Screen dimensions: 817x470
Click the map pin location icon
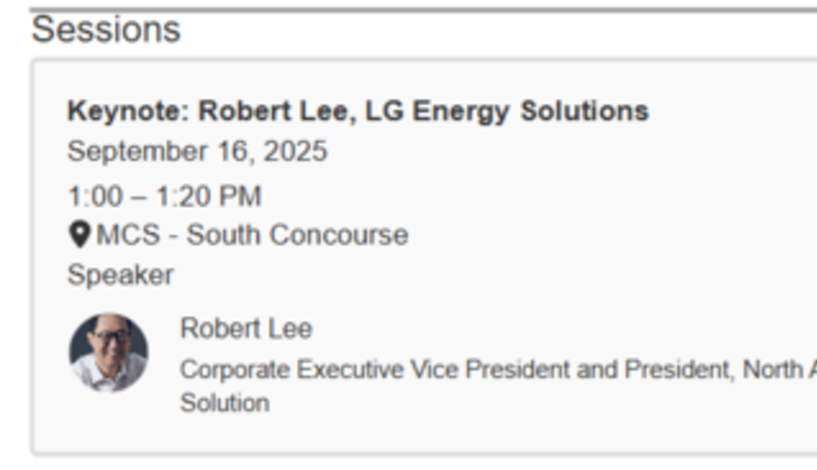pos(80,234)
